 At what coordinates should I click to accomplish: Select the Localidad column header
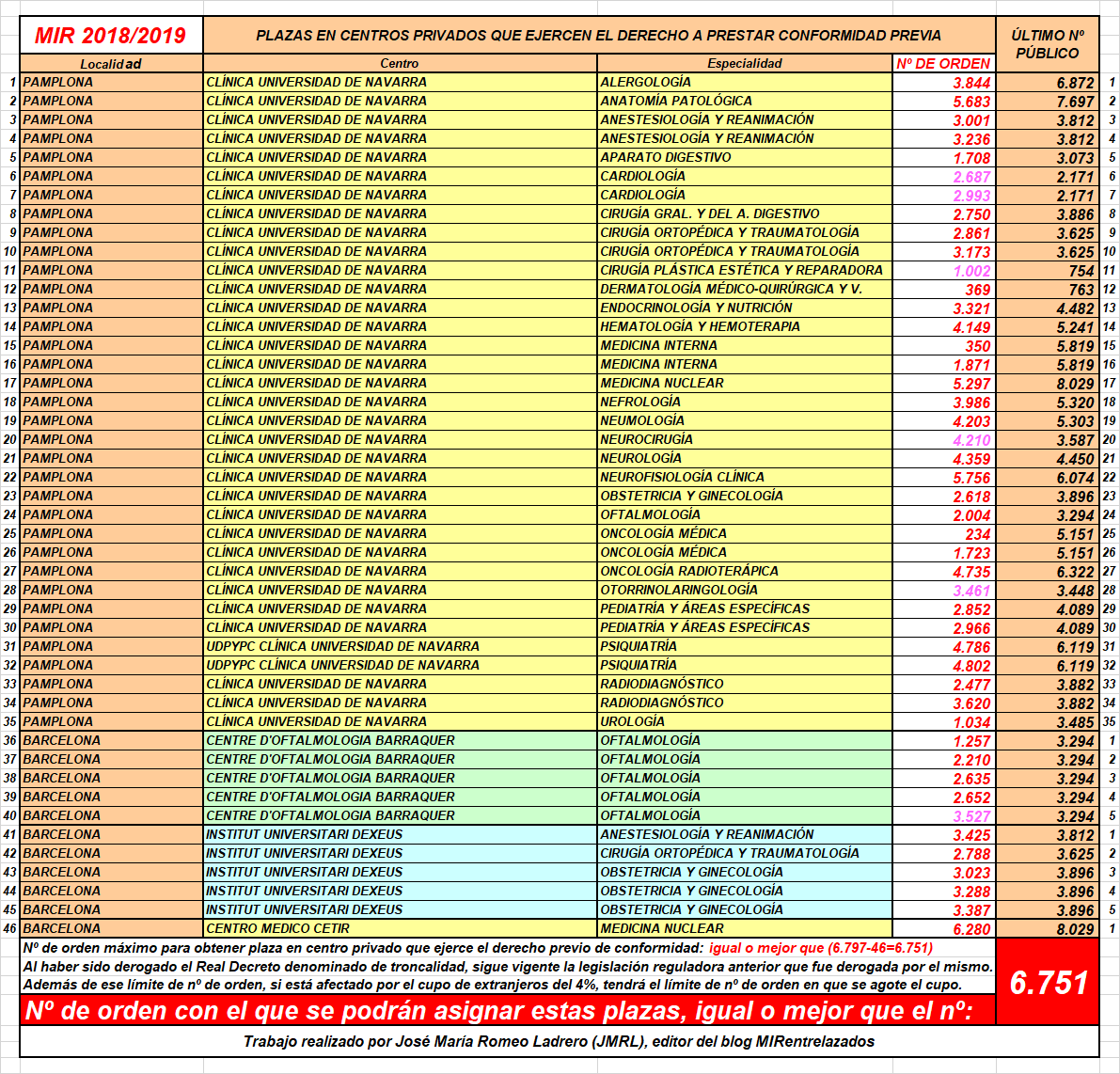click(111, 64)
